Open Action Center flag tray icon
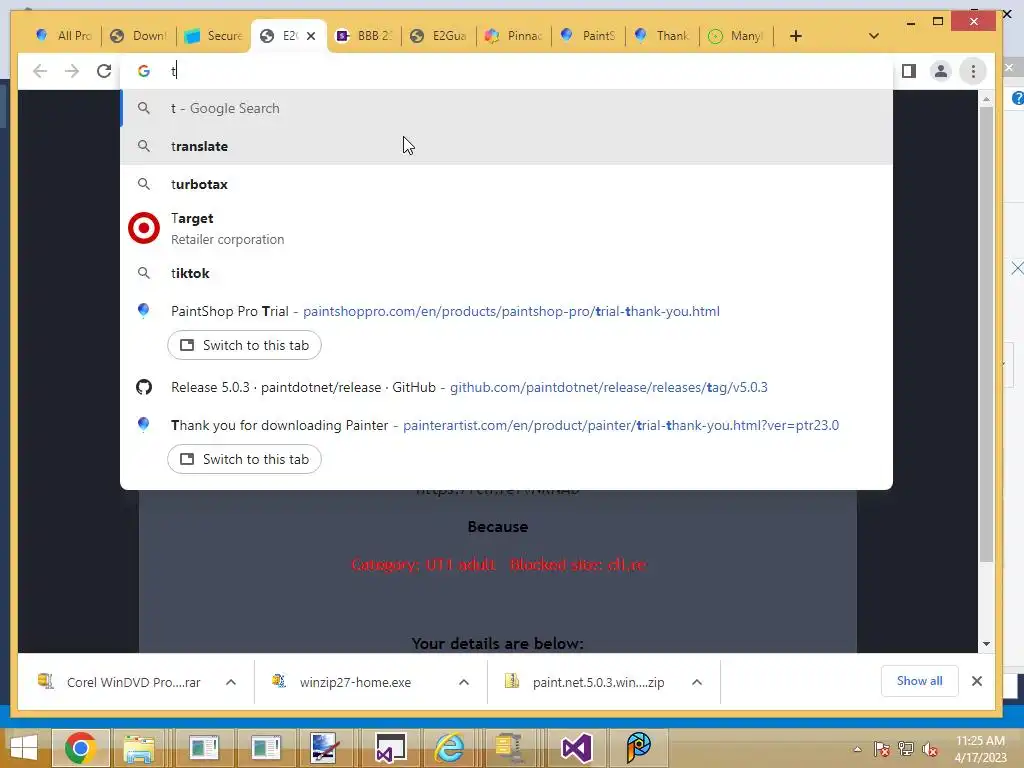The image size is (1024, 768). pyautogui.click(x=882, y=749)
